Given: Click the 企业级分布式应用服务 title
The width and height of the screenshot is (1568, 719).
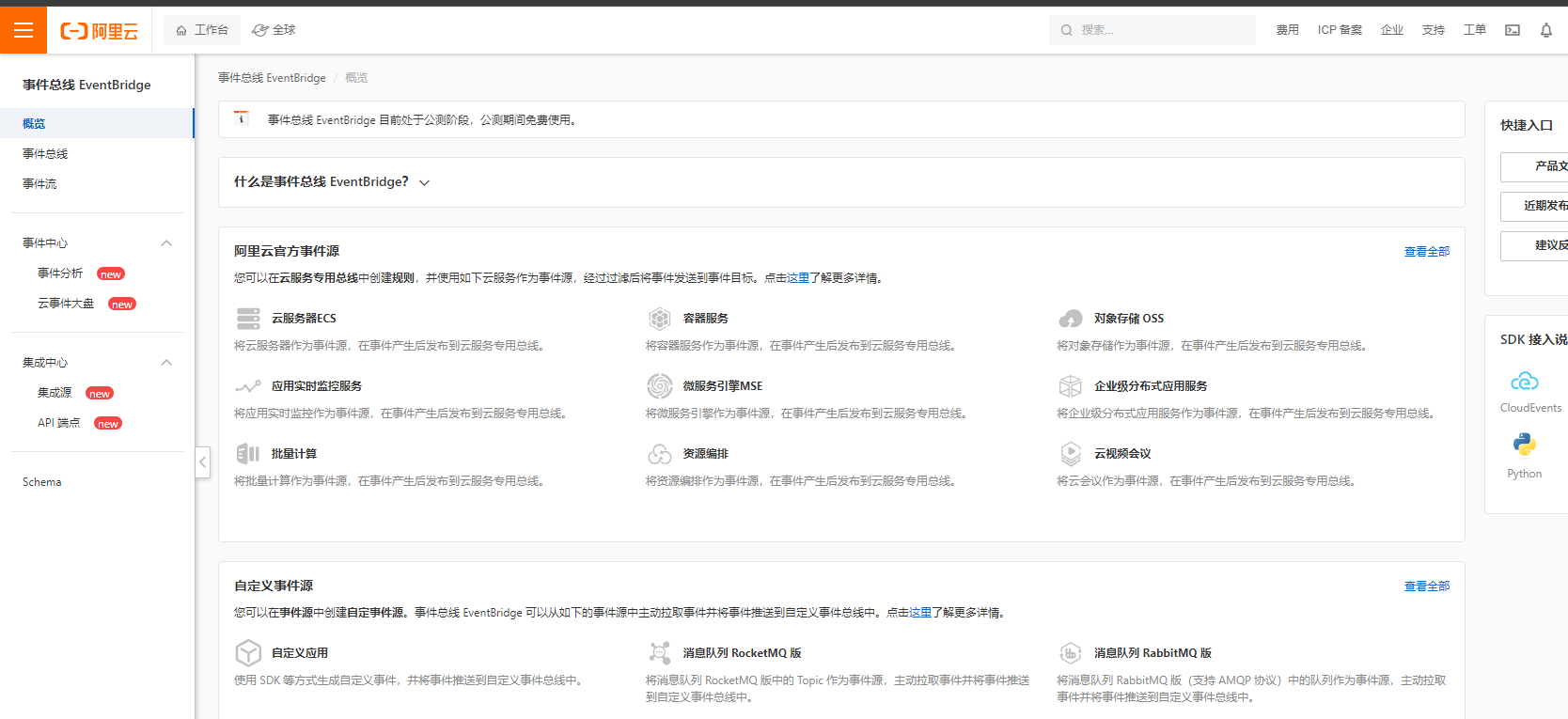Looking at the screenshot, I should [x=1151, y=386].
